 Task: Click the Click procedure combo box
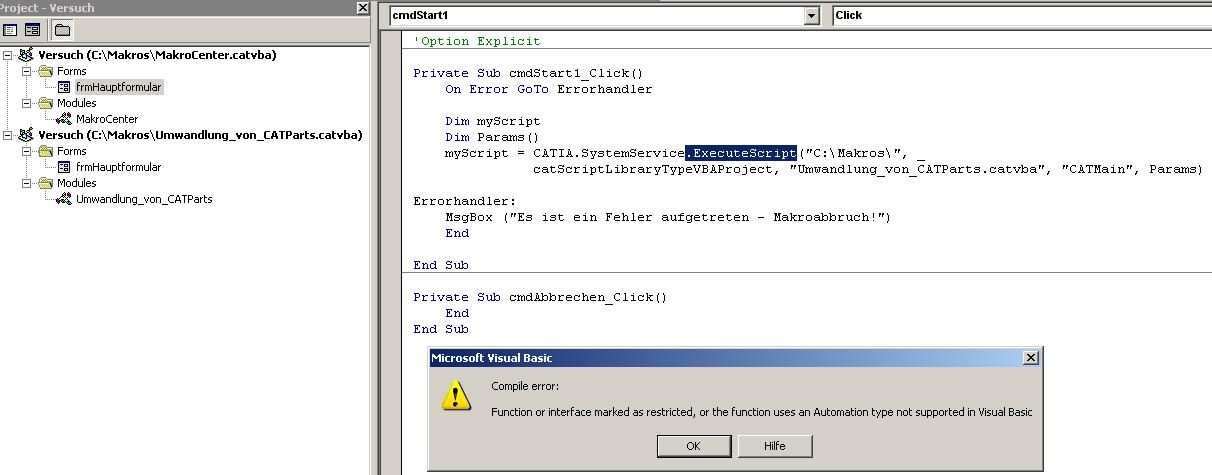point(1022,15)
